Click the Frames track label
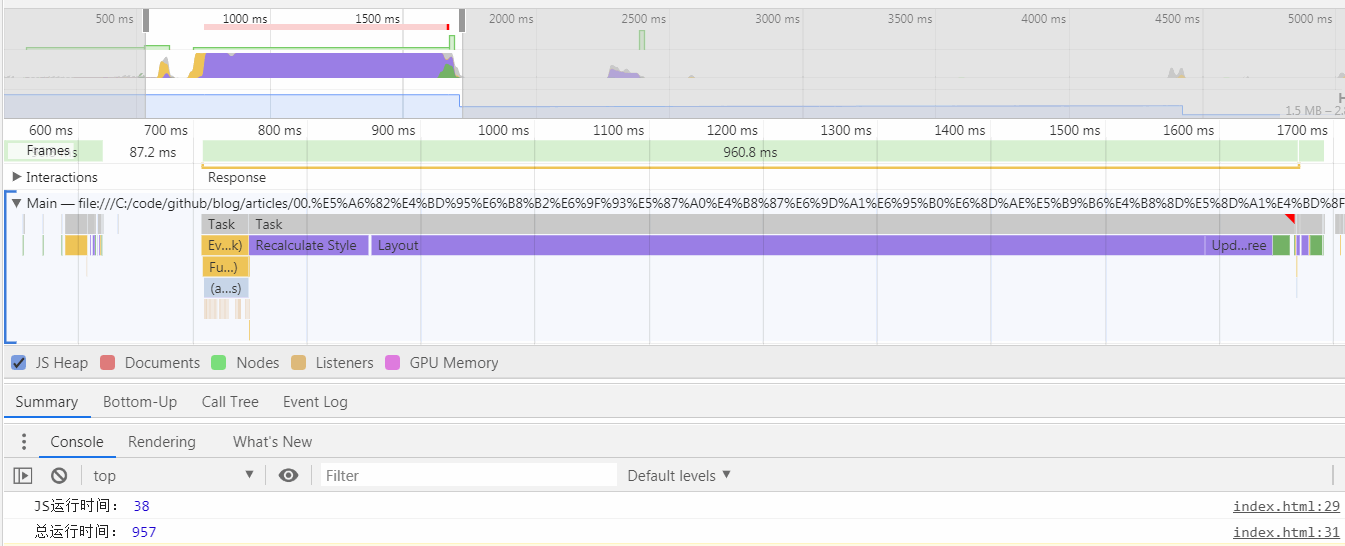The image size is (1345, 546). [x=48, y=150]
